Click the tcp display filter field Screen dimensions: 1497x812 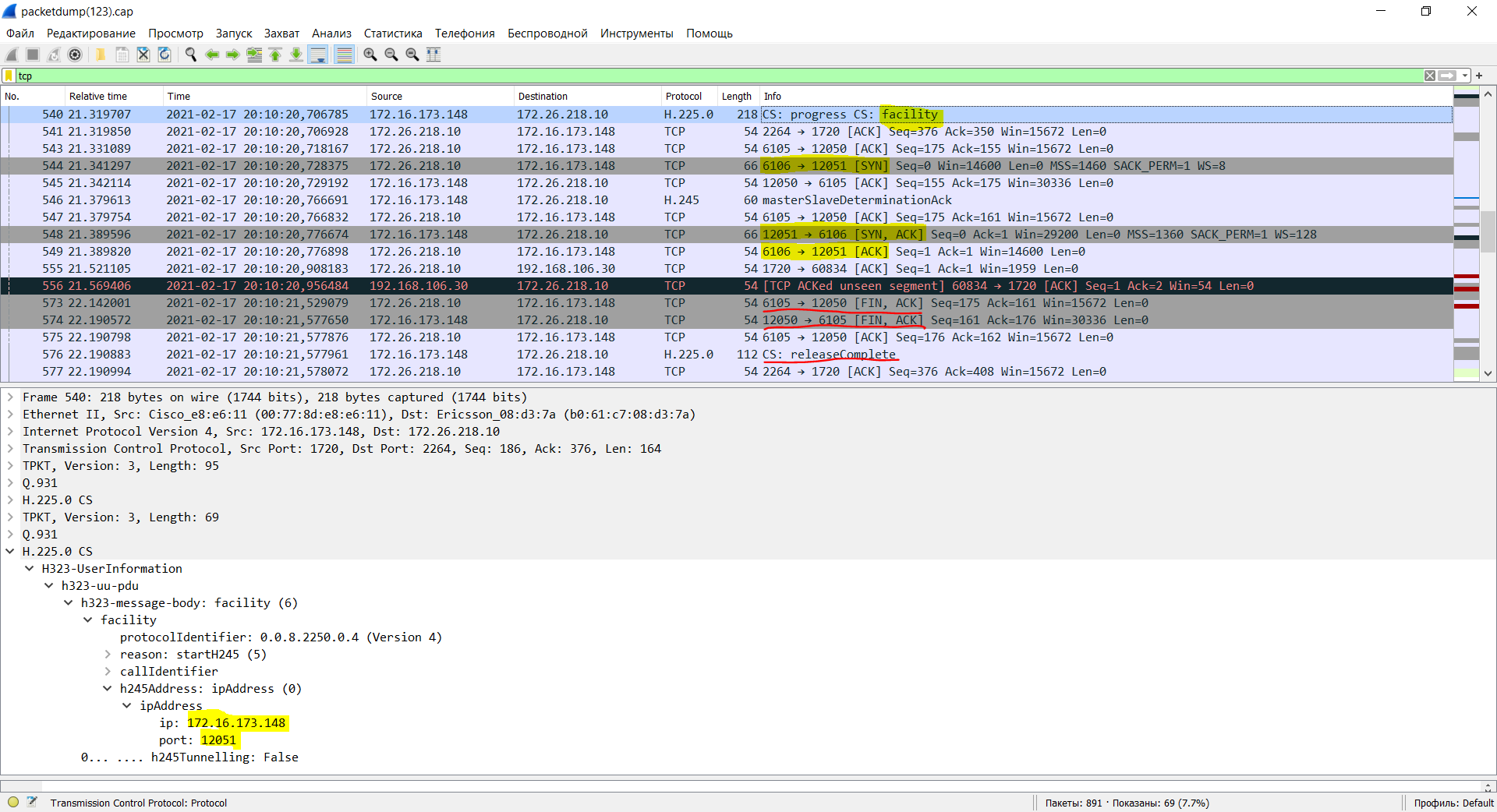pyautogui.click(x=702, y=76)
